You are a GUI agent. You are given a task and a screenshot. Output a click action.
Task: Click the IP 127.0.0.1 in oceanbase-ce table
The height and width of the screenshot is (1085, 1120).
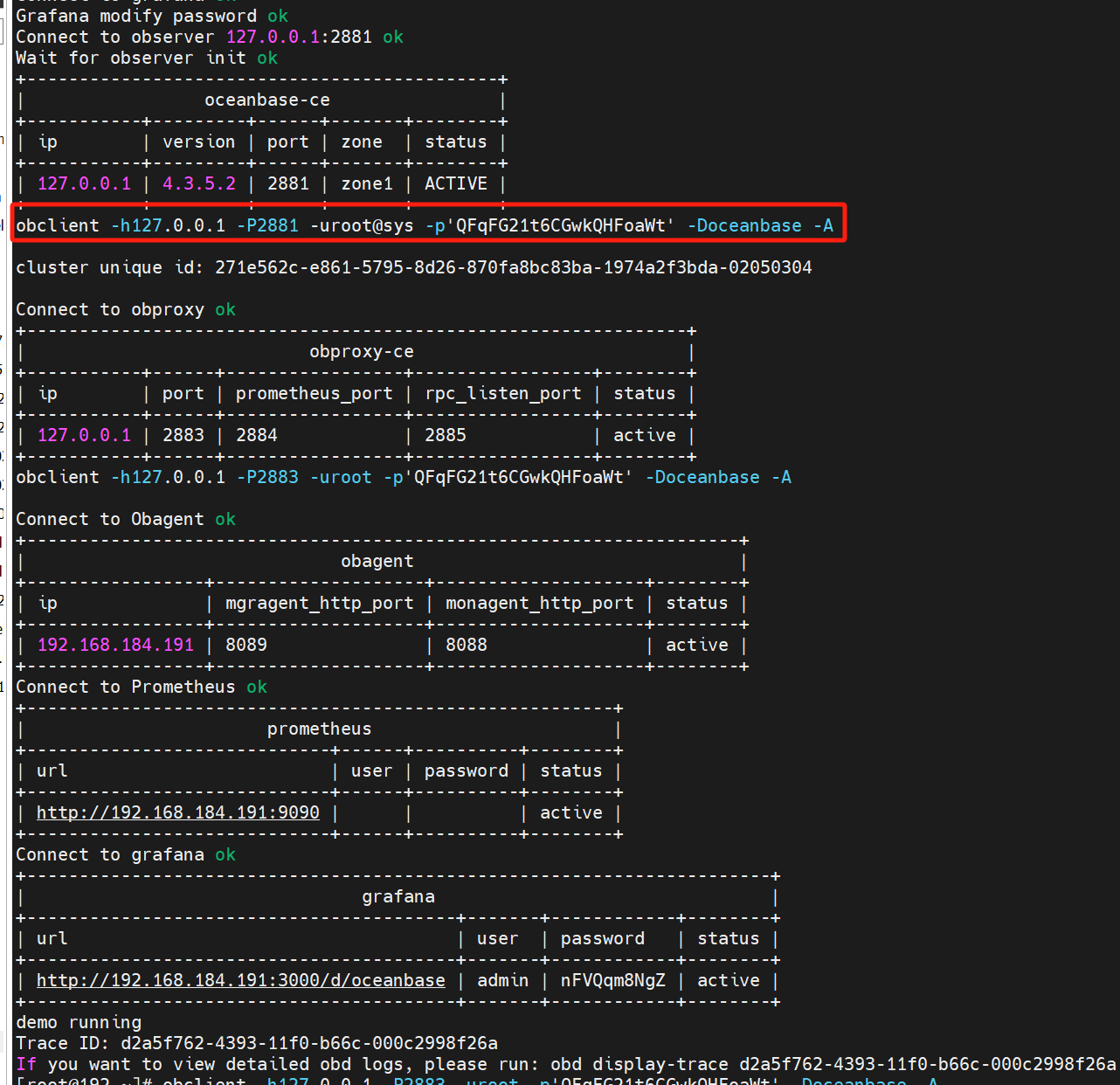tap(84, 183)
